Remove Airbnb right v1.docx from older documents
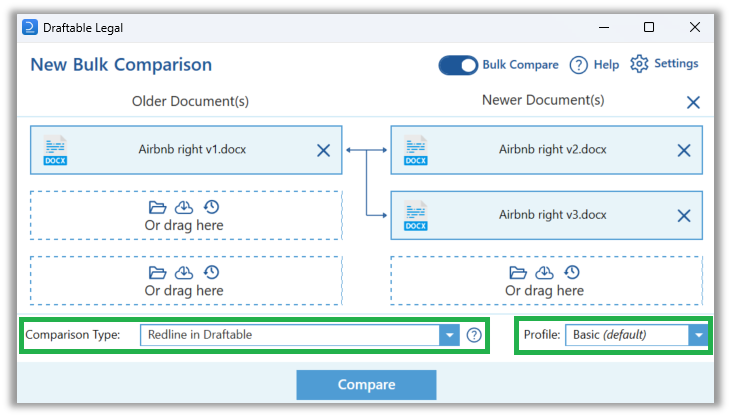 click(x=323, y=151)
